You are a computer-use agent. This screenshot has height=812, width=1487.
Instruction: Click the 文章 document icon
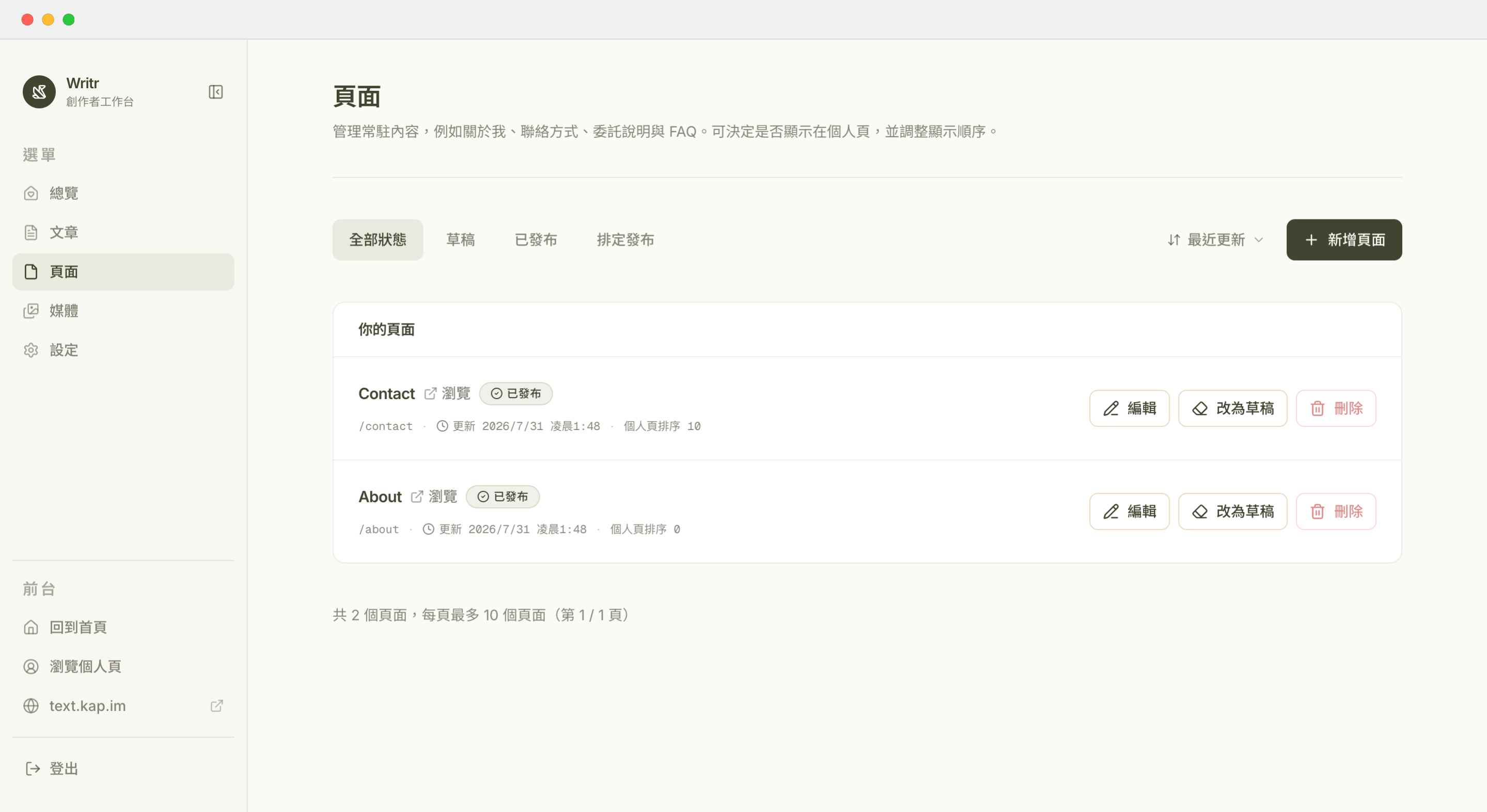click(x=31, y=232)
